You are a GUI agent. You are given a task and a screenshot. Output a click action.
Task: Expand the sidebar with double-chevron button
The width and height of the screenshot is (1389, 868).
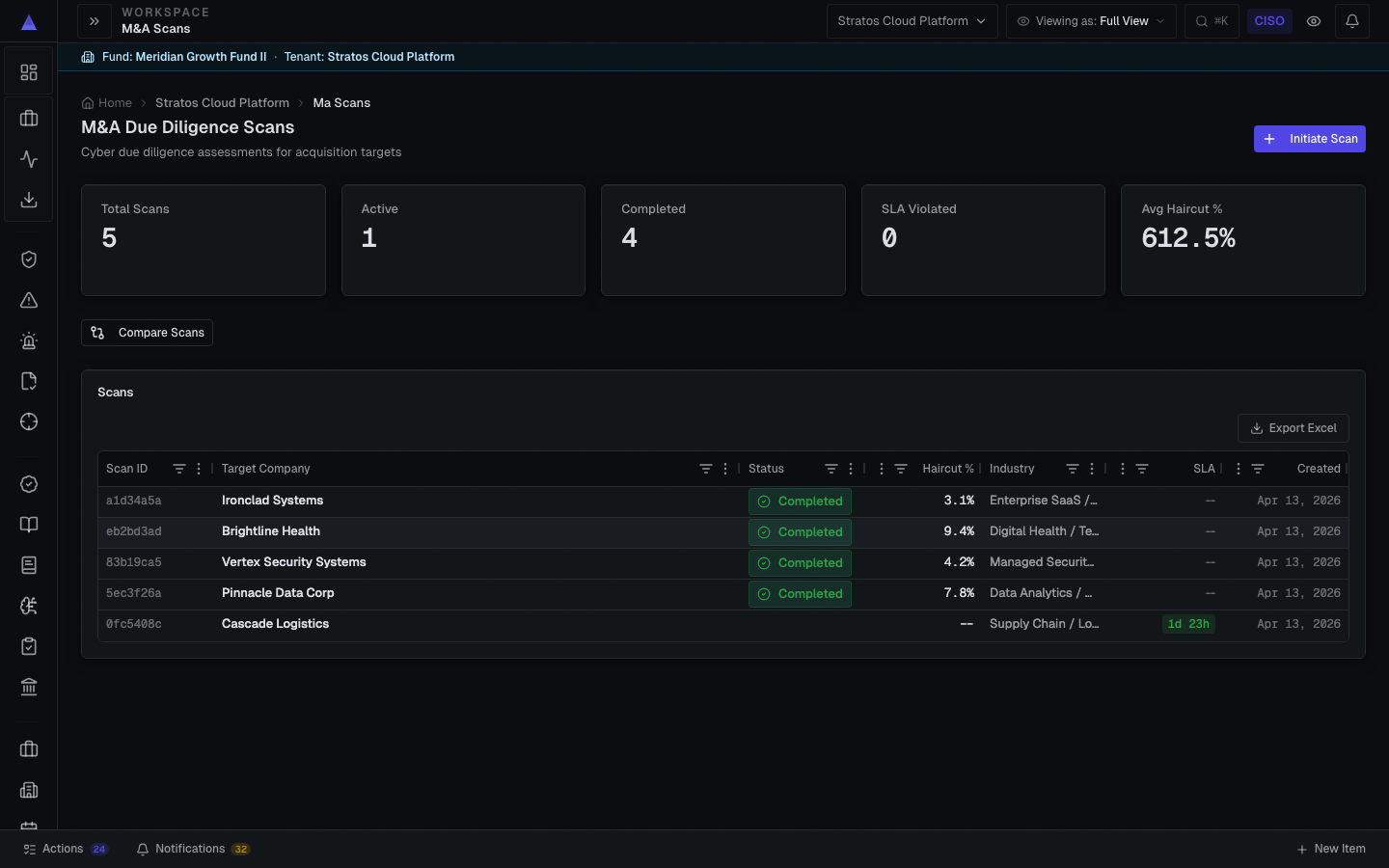[95, 21]
